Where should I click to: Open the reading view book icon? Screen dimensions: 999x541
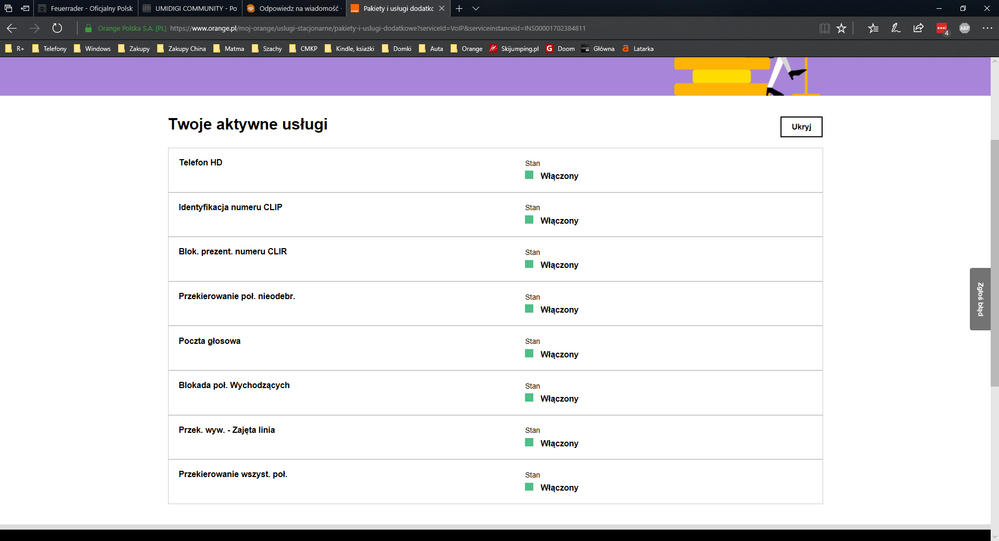pyautogui.click(x=823, y=28)
